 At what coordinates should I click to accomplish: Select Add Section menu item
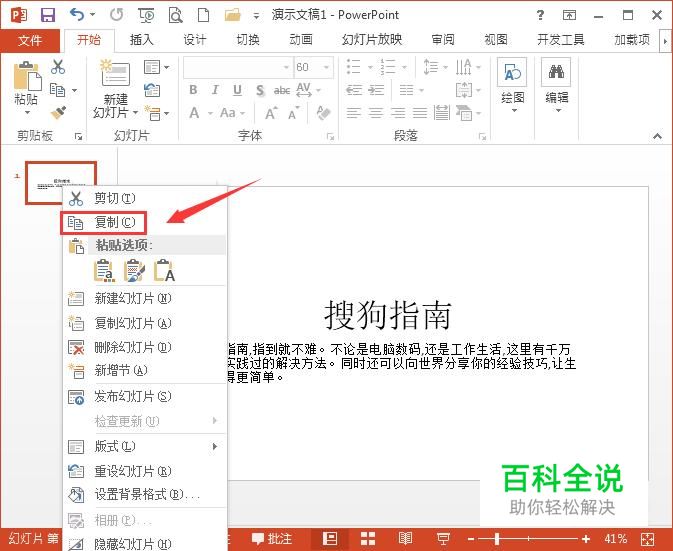tap(144, 370)
